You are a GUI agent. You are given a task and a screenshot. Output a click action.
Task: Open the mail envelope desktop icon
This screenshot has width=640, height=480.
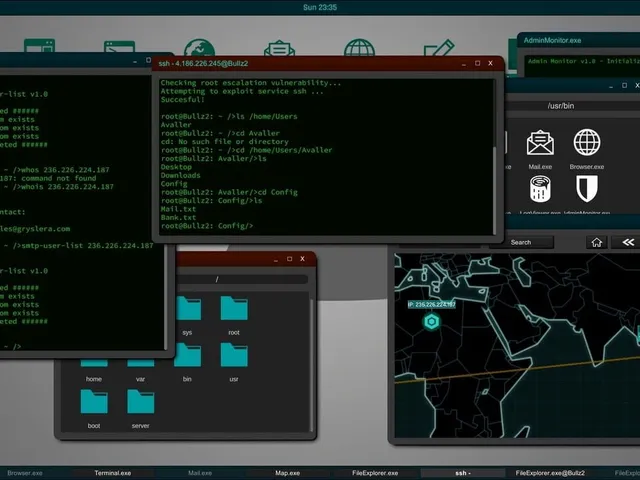[x=279, y=48]
